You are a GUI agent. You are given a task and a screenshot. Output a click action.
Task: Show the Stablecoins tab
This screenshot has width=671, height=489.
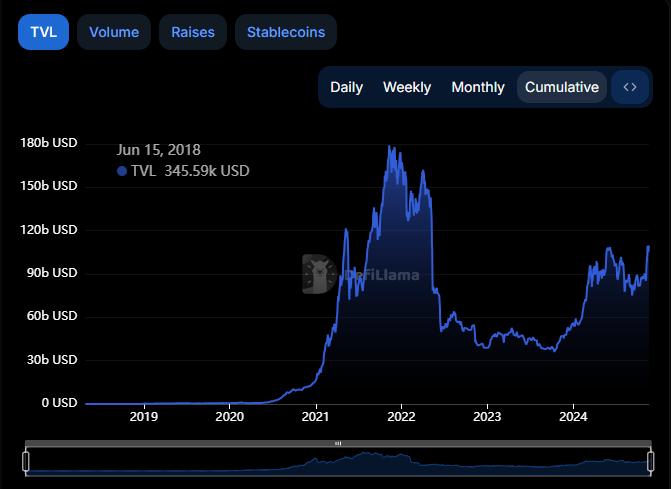(x=286, y=32)
